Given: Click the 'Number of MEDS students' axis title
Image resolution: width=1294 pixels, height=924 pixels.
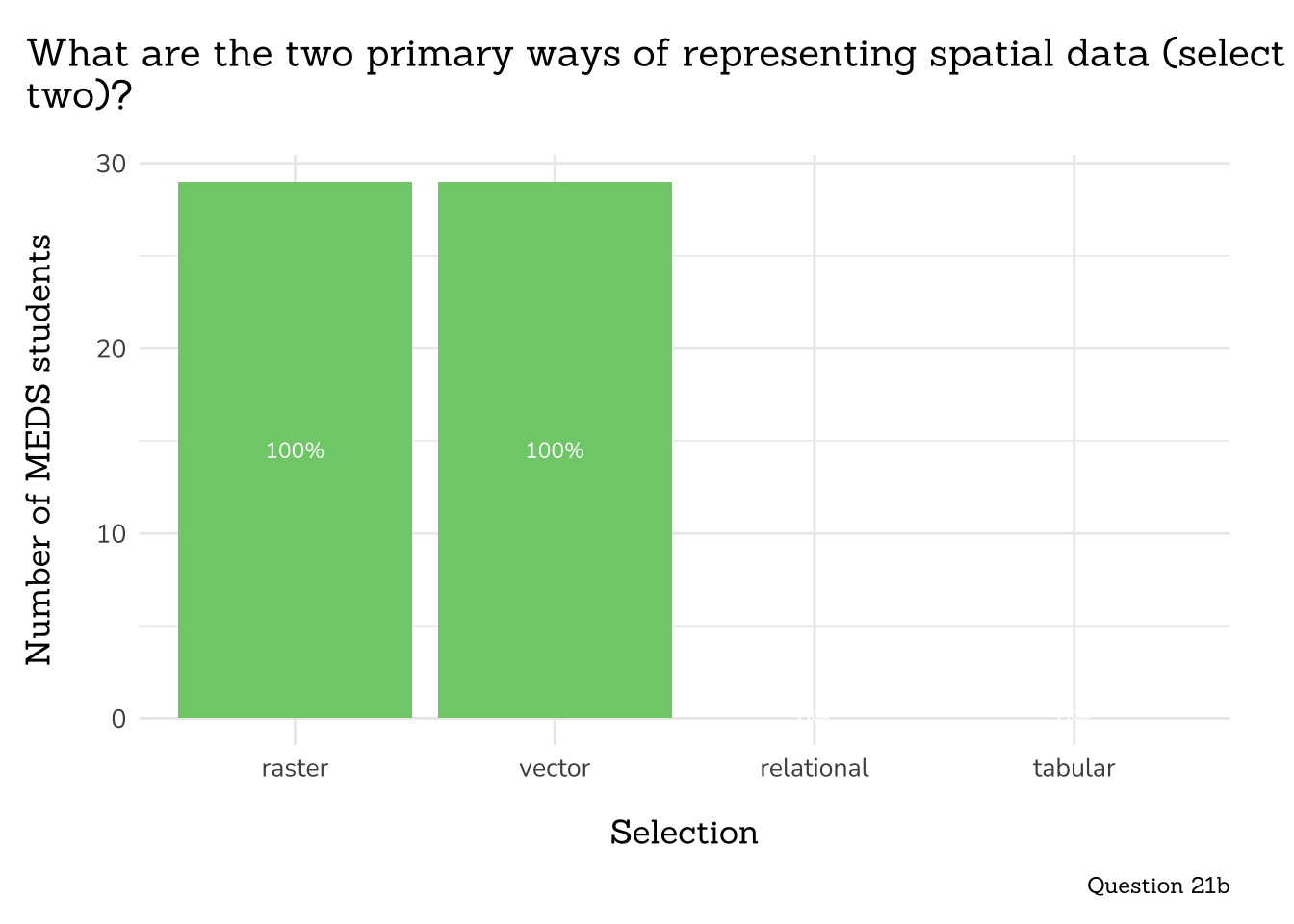Looking at the screenshot, I should 39,449.
